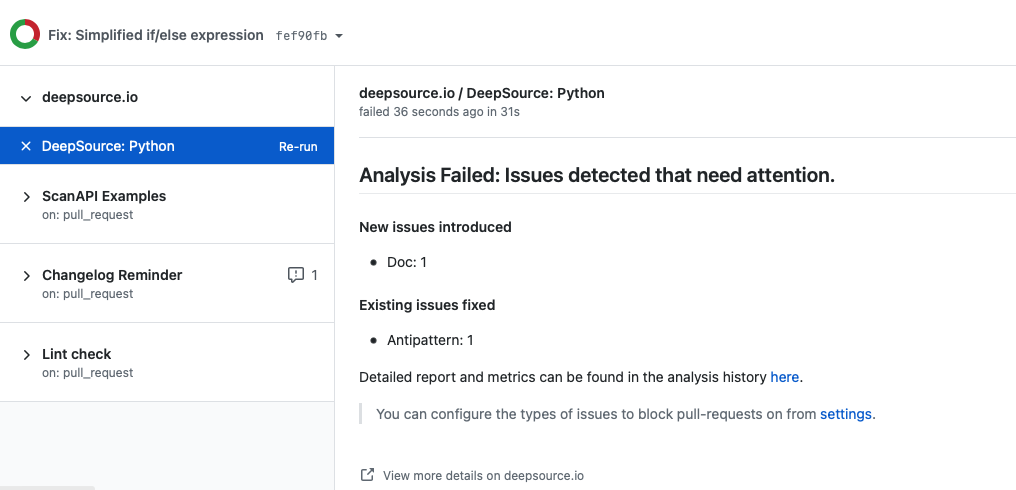This screenshot has width=1016, height=490.
Task: Click the 'New issues introduced' label
Action: pyautogui.click(x=435, y=228)
